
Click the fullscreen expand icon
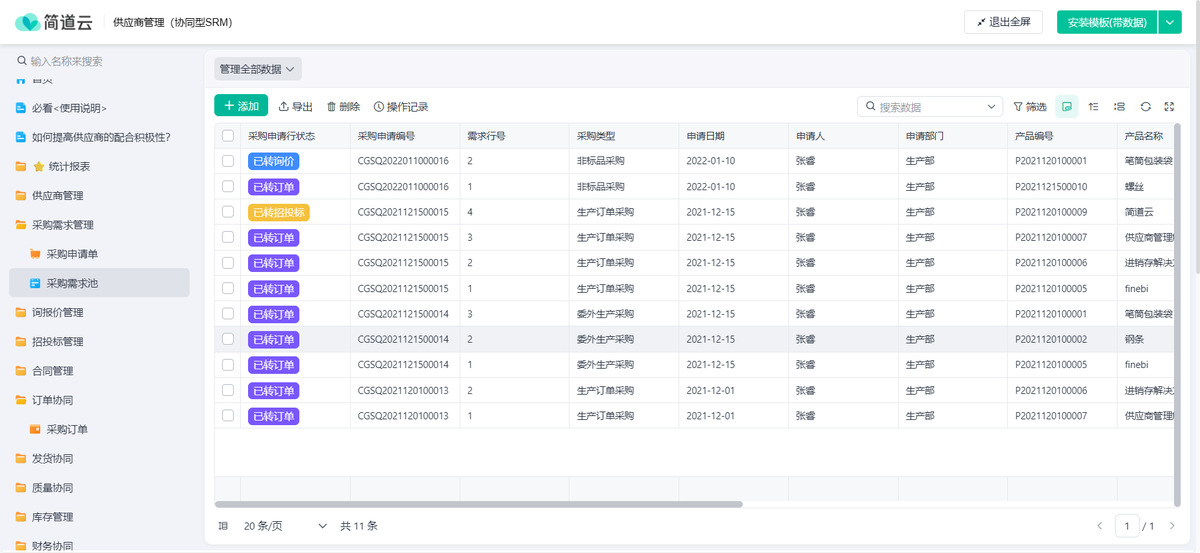click(x=1170, y=106)
